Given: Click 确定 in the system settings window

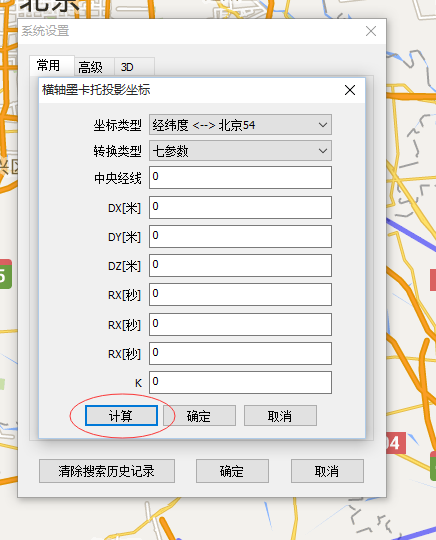Looking at the screenshot, I should pyautogui.click(x=232, y=471).
